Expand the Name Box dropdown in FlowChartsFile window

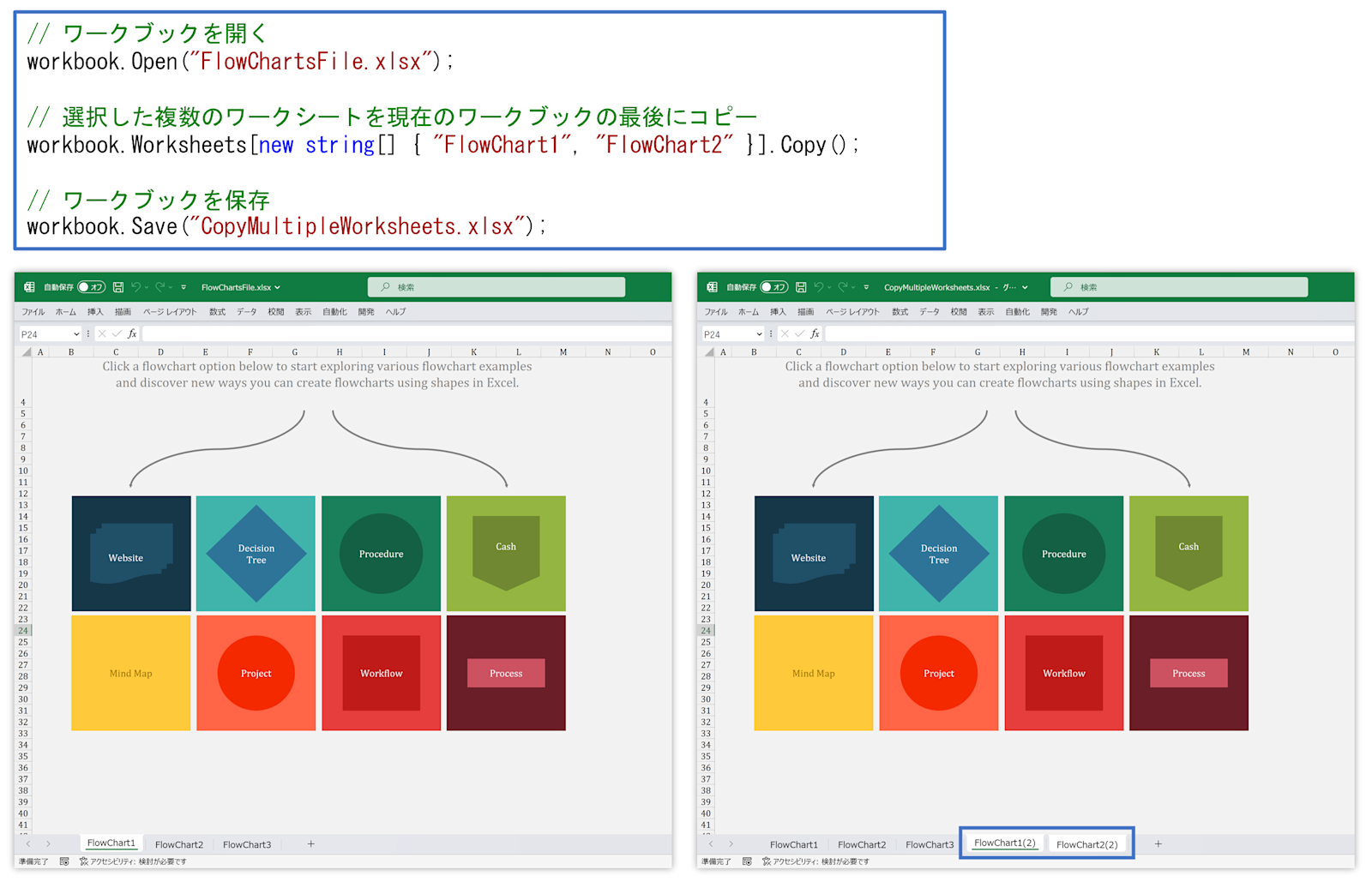[x=76, y=334]
